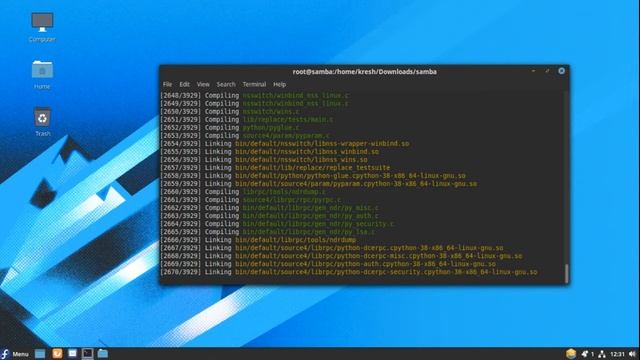Open the Edit menu in terminal

tap(184, 84)
